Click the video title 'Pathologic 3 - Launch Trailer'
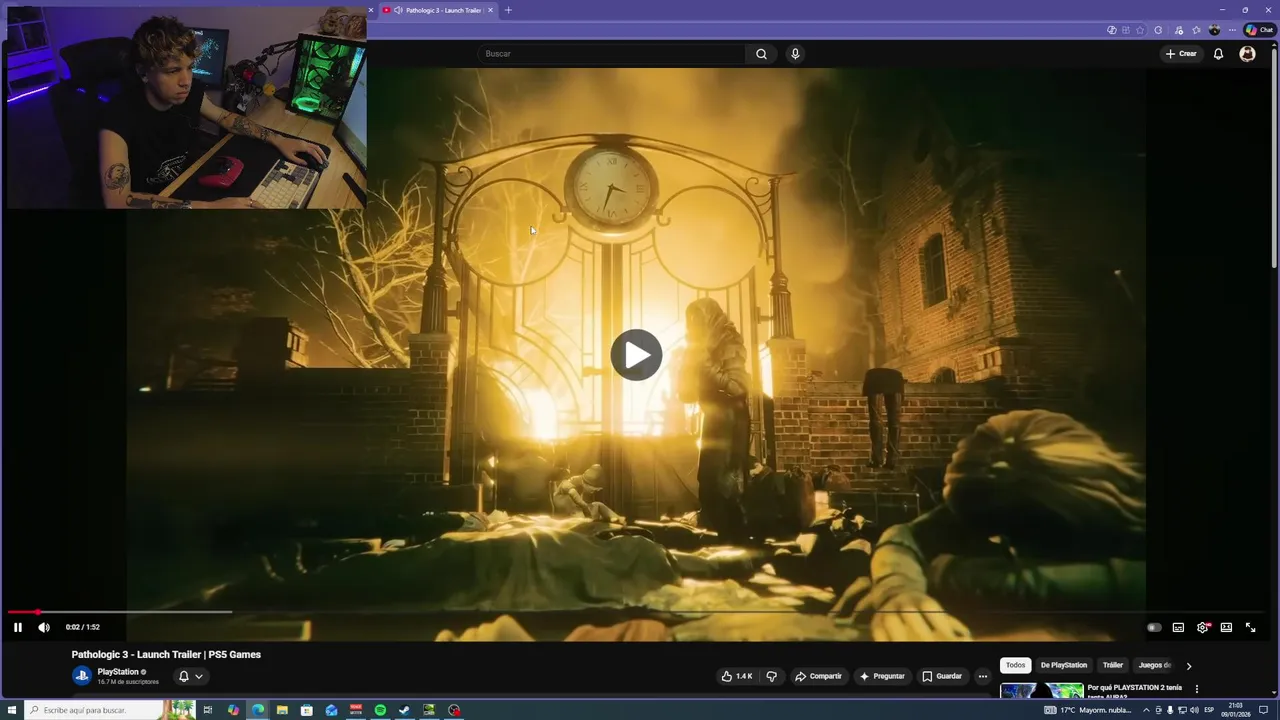This screenshot has height=720, width=1280. coord(166,655)
